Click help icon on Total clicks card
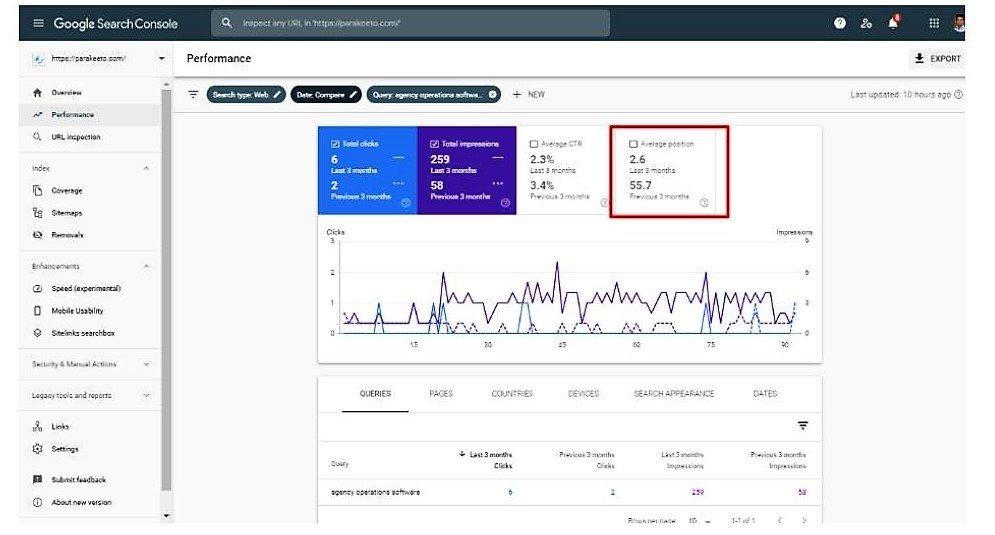 point(406,202)
